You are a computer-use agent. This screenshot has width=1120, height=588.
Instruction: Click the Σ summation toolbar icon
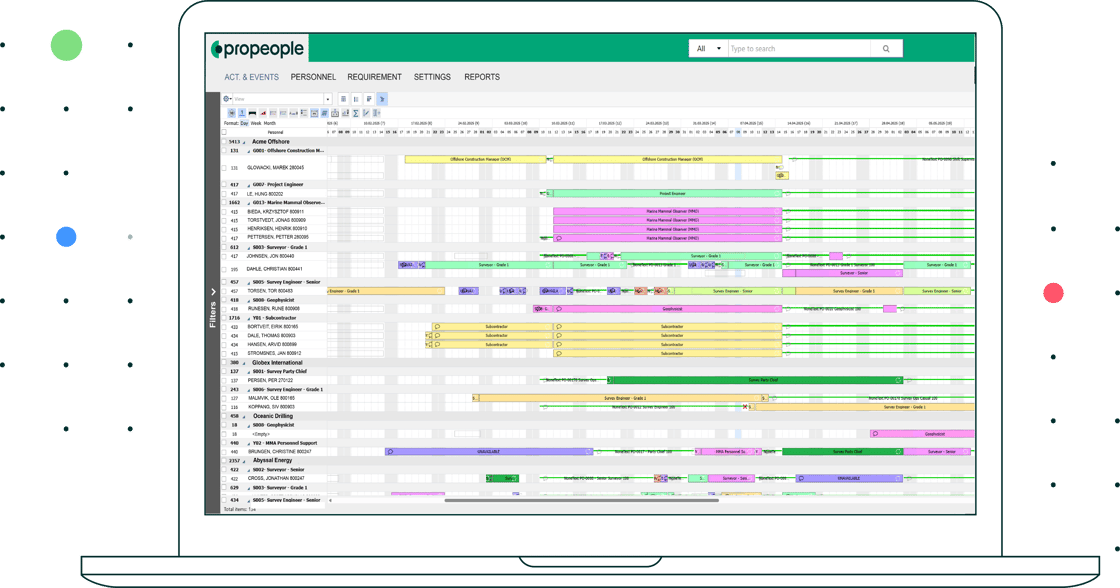(x=355, y=112)
